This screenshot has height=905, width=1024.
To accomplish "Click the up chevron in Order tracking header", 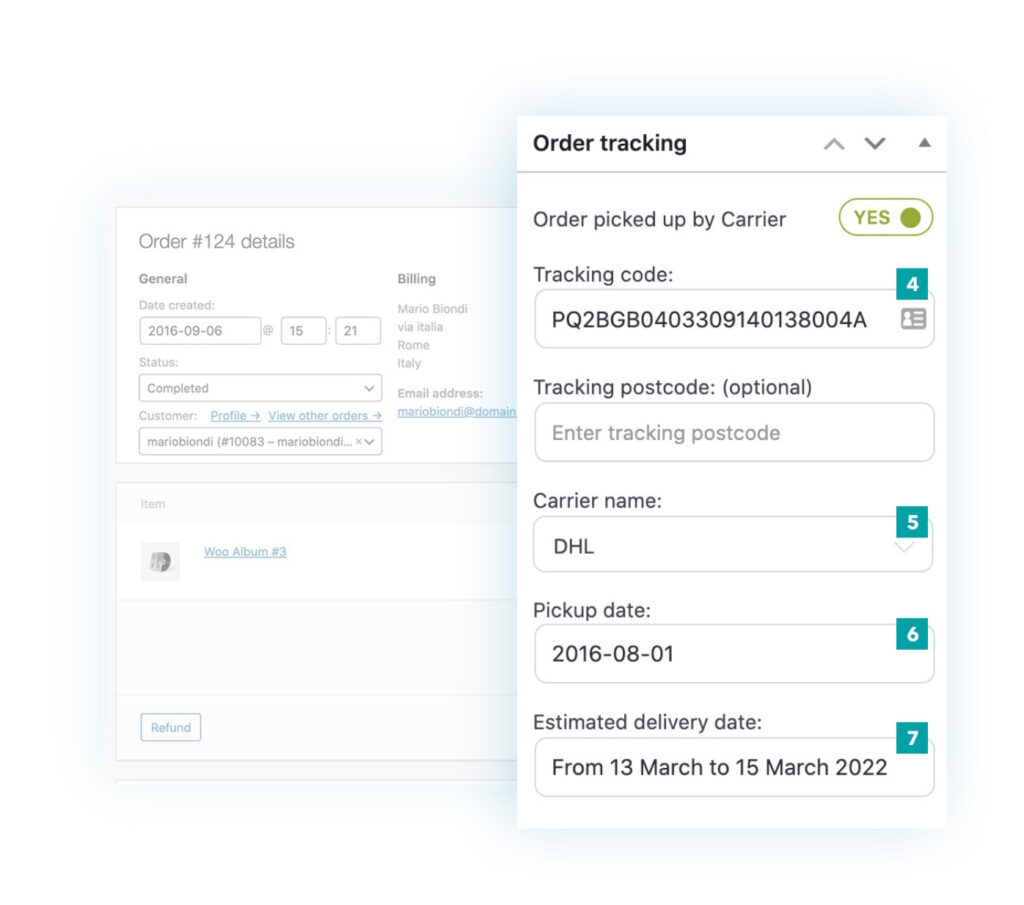I will (834, 144).
